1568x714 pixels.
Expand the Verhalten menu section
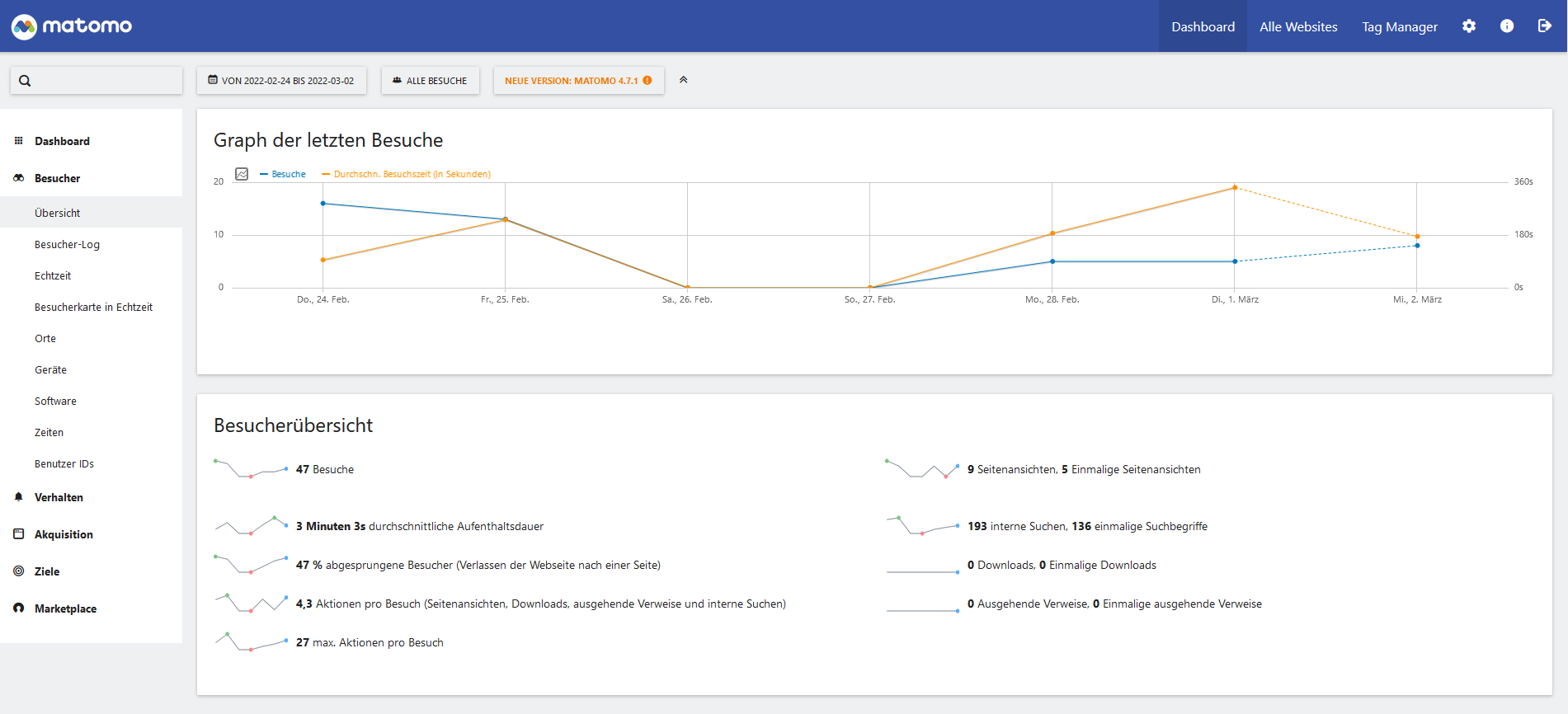tap(59, 497)
